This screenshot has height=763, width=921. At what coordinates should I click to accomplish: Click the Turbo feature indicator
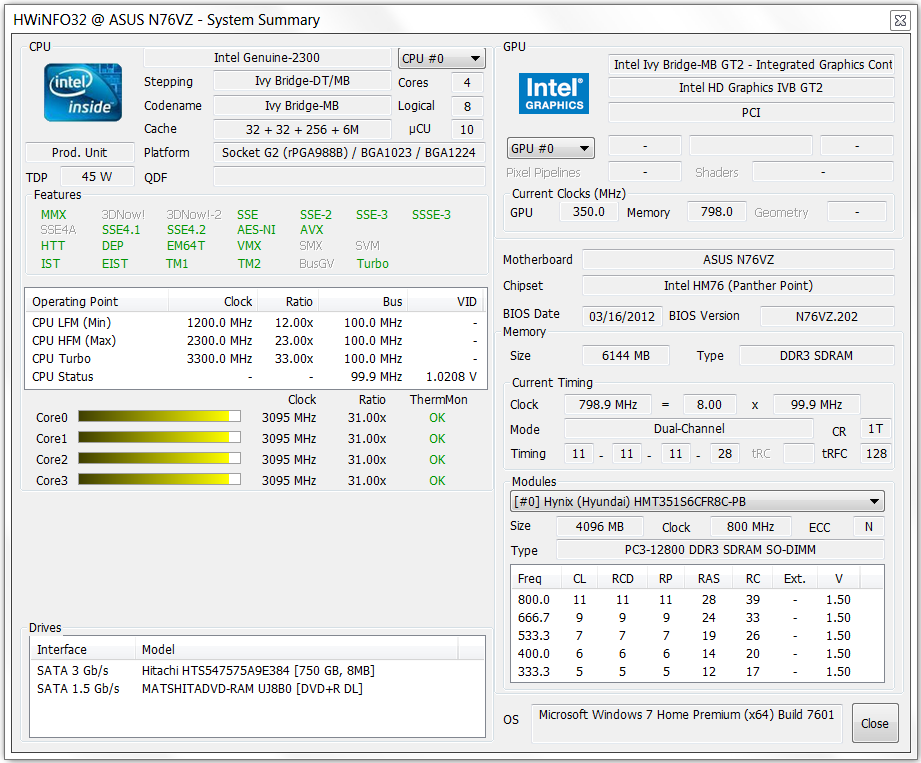373,264
